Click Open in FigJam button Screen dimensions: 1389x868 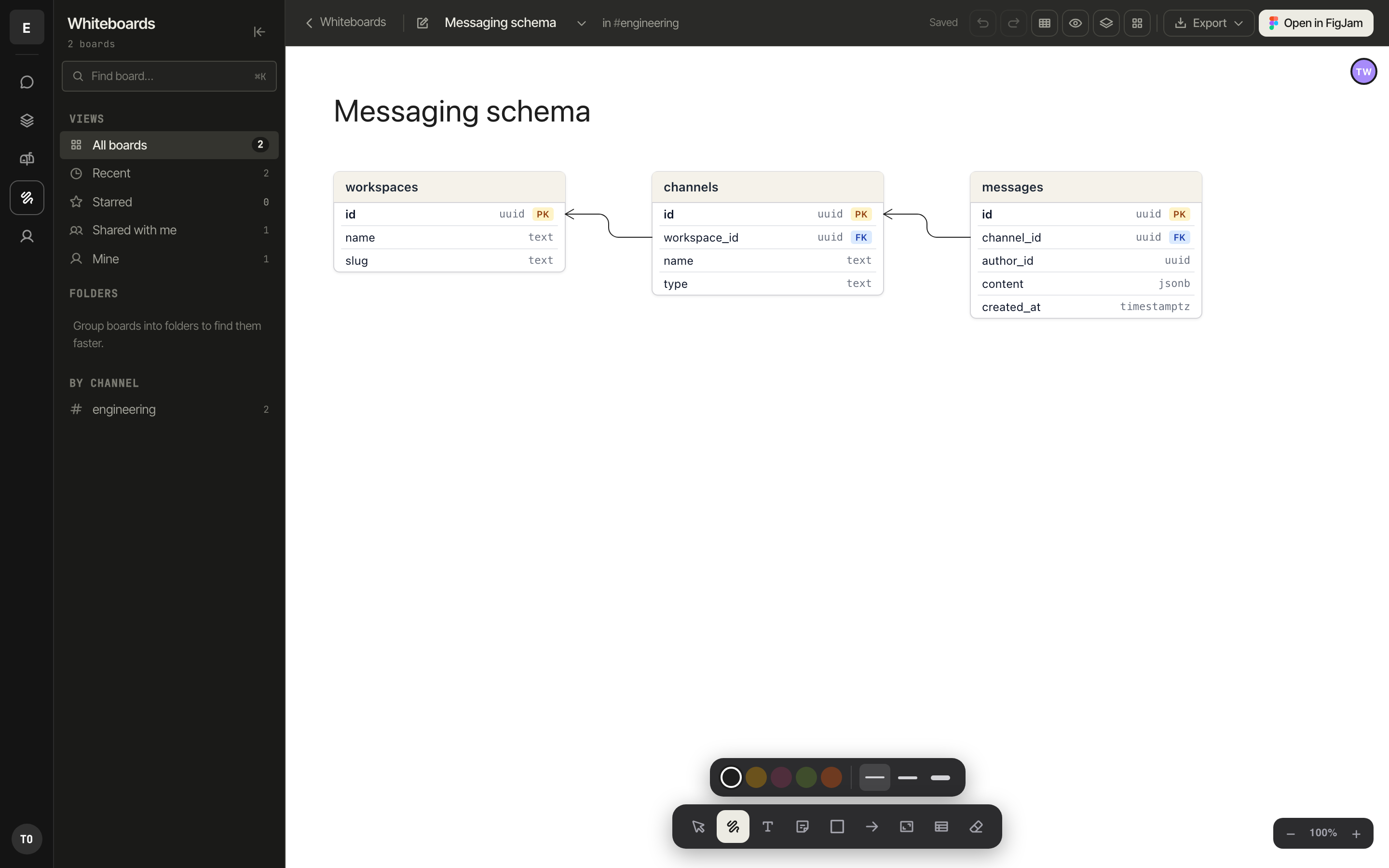[x=1316, y=23]
